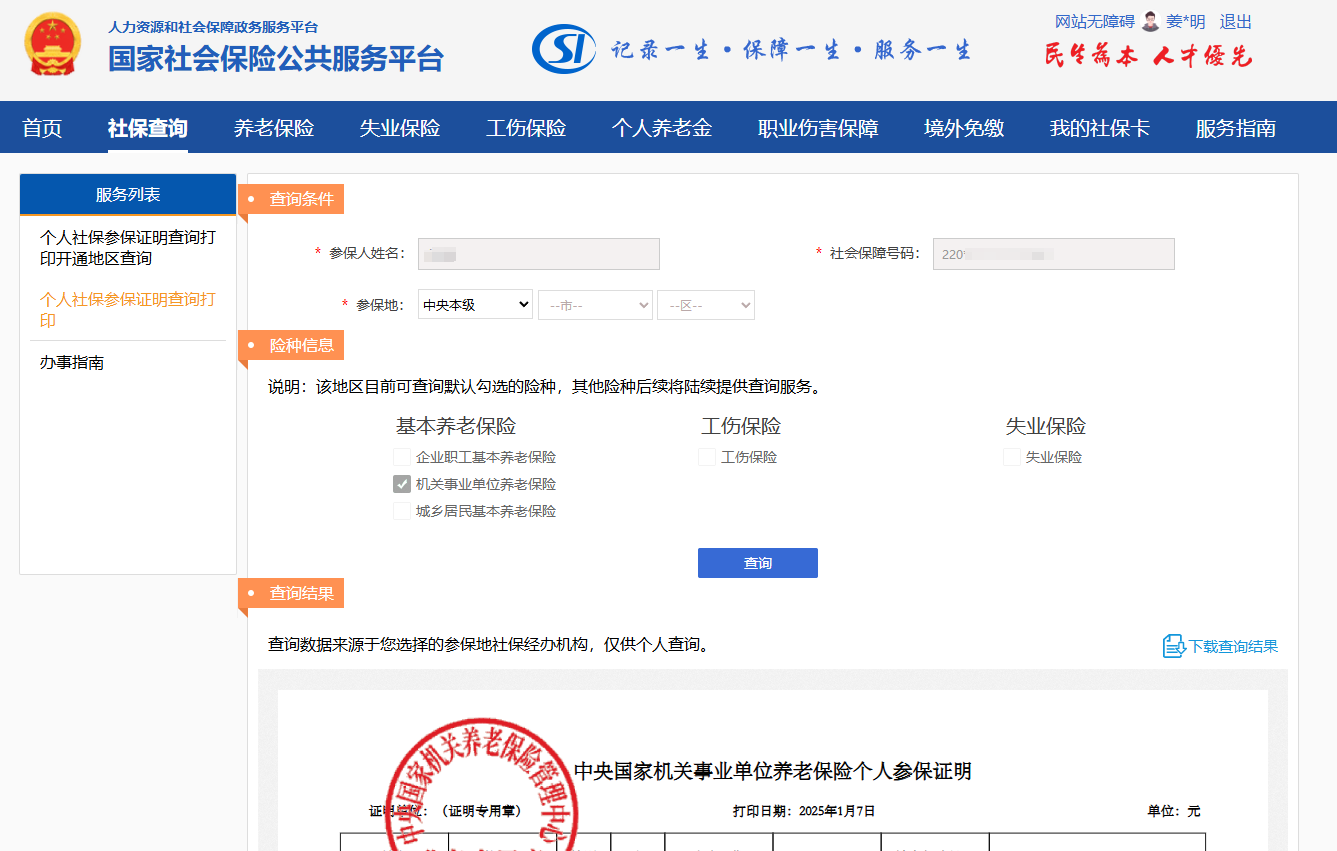Select 办事指南 in the service list
Screen dimensions: 1337x851
[72, 363]
